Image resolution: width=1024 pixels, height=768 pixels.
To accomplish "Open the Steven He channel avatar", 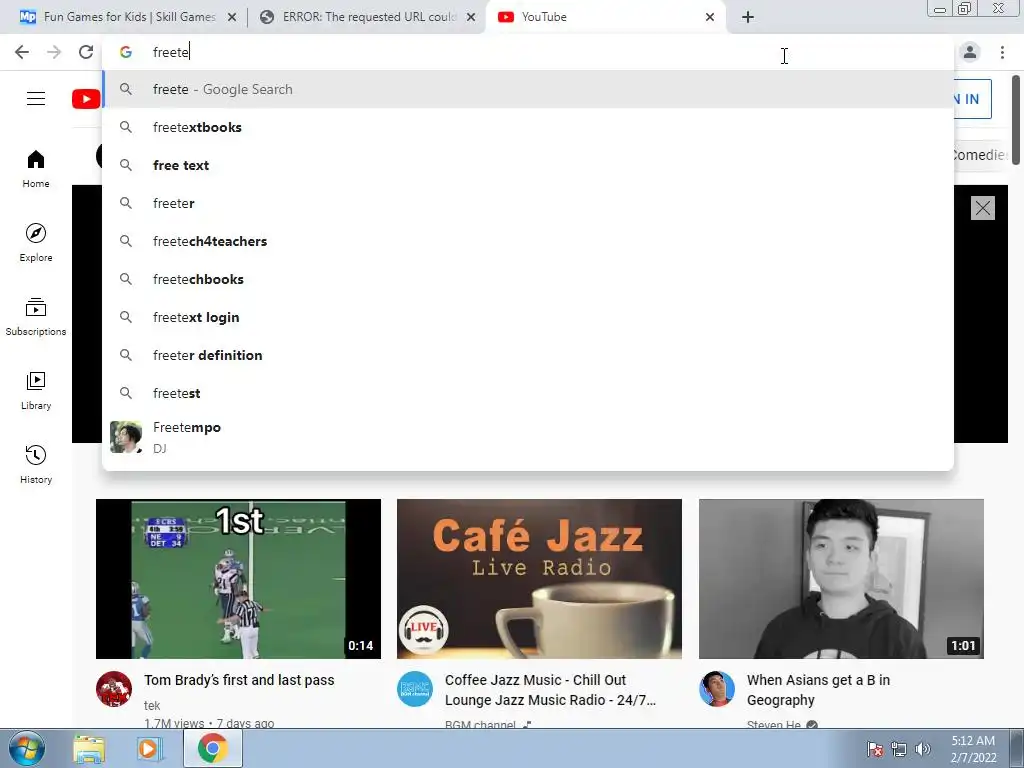I will 716,688.
